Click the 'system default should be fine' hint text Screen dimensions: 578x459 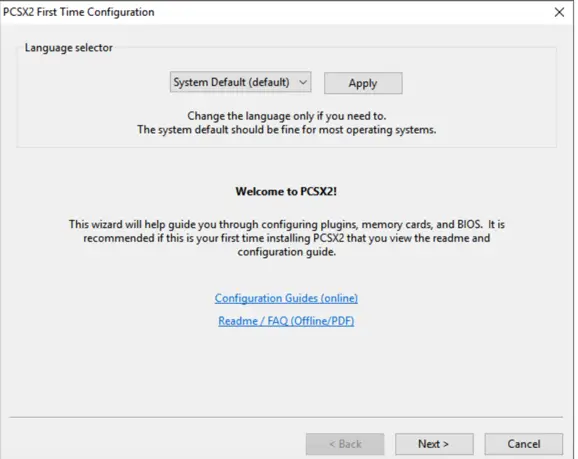pos(287,130)
